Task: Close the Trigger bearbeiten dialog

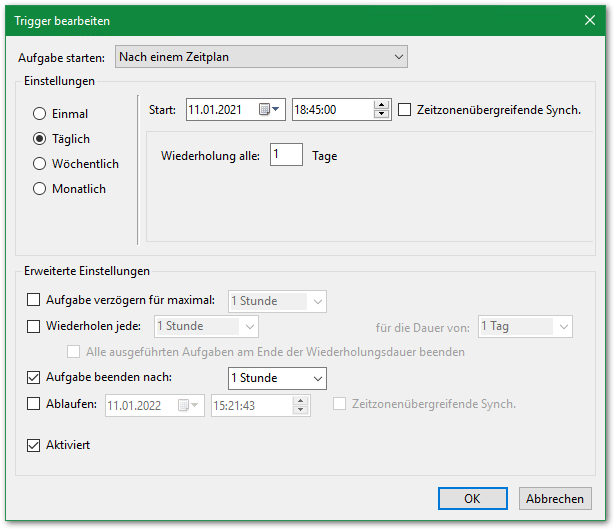Action: coord(590,20)
